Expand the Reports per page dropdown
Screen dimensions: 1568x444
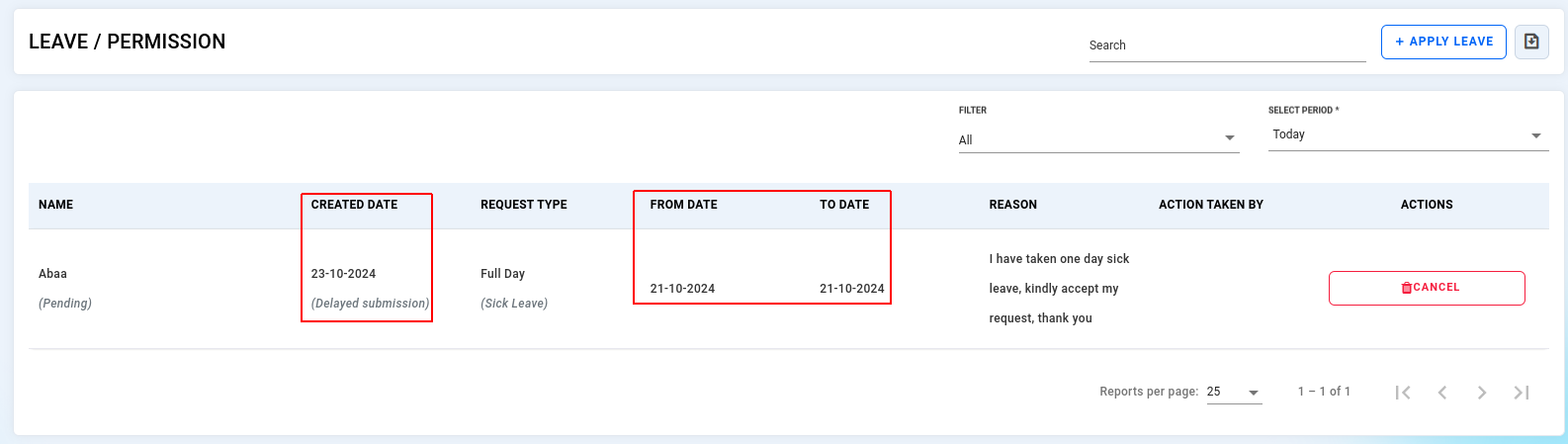coord(1234,392)
